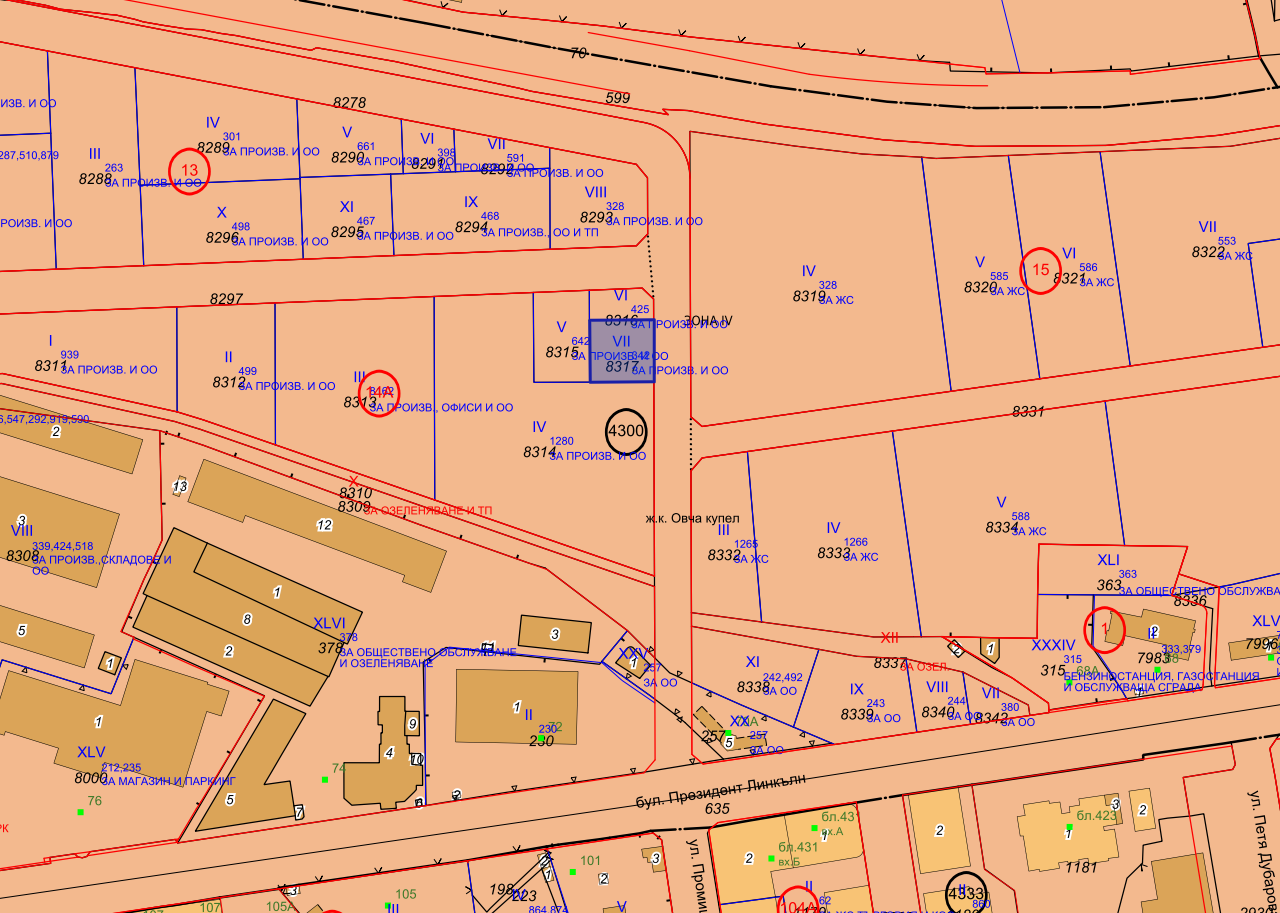
Task: Click the 635 road number
Action: pyautogui.click(x=718, y=809)
